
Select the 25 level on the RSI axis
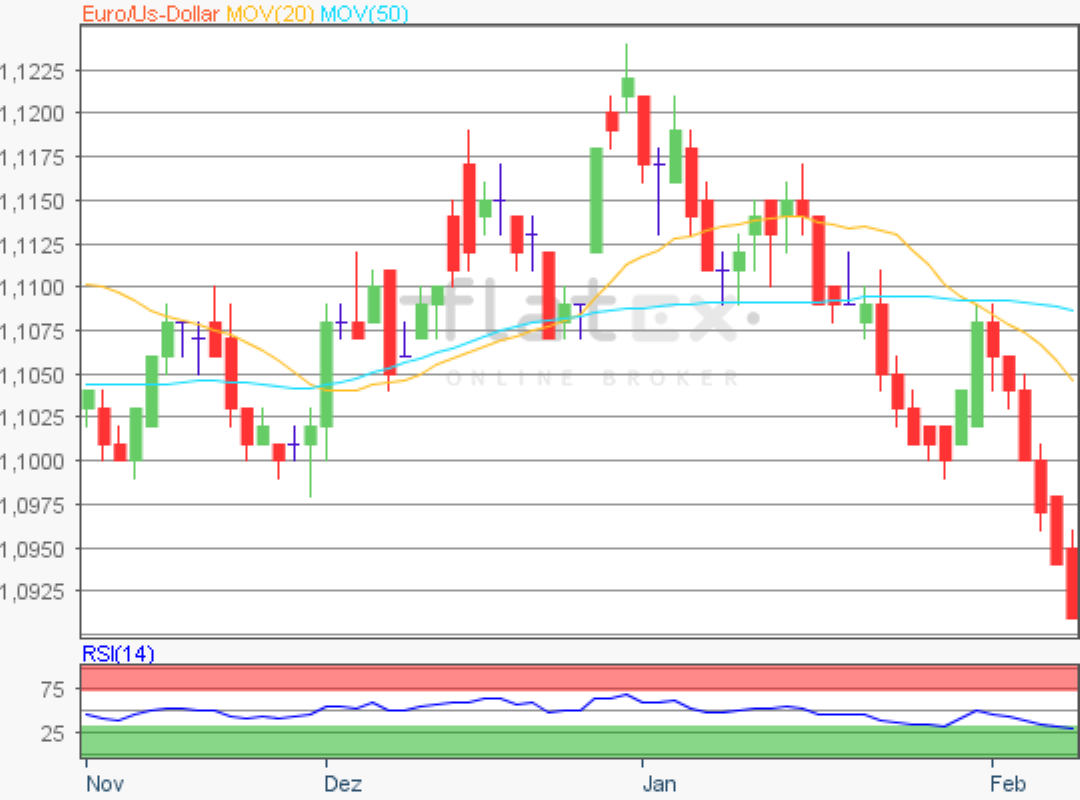[52, 733]
